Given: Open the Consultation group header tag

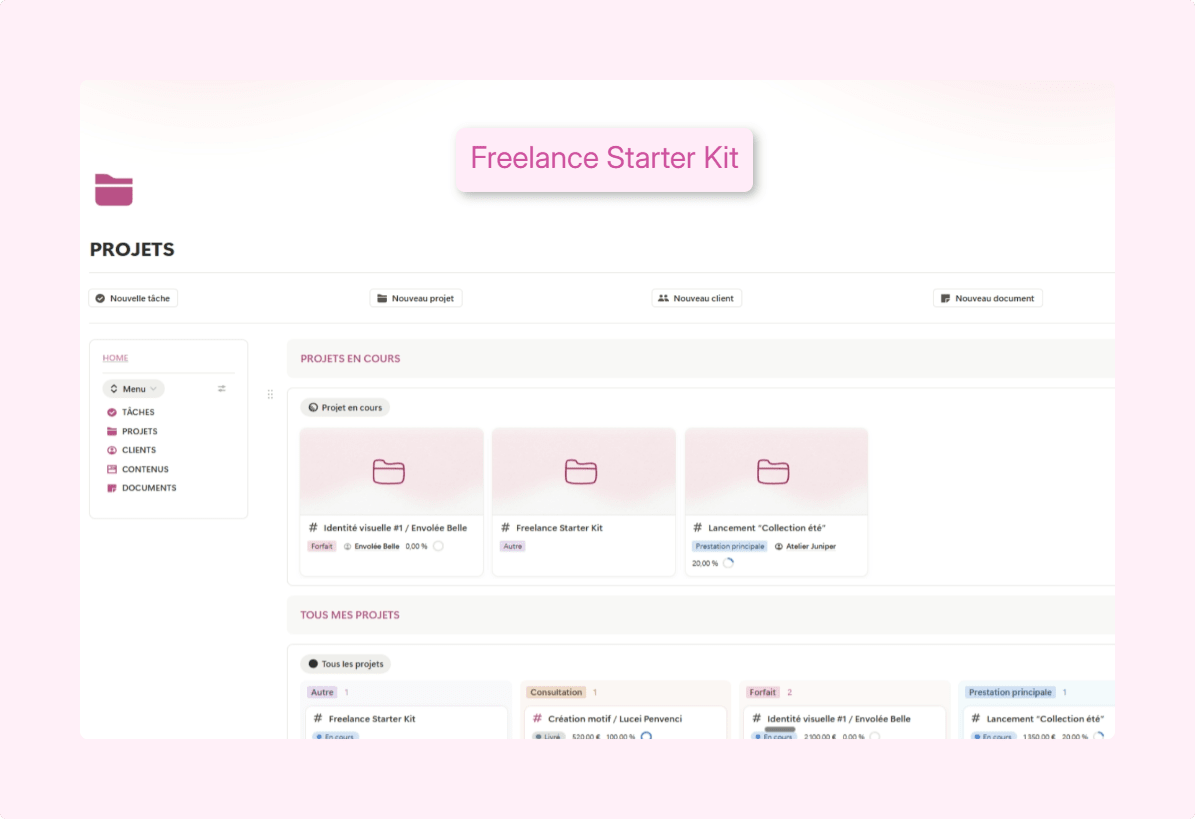Looking at the screenshot, I should click(556, 692).
